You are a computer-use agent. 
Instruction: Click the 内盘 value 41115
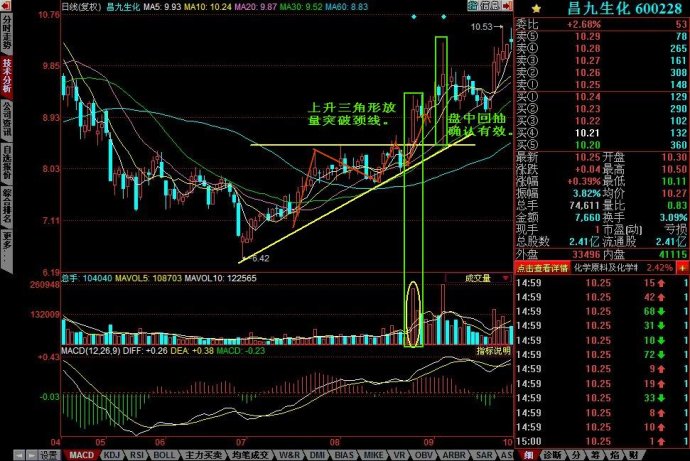coord(673,254)
